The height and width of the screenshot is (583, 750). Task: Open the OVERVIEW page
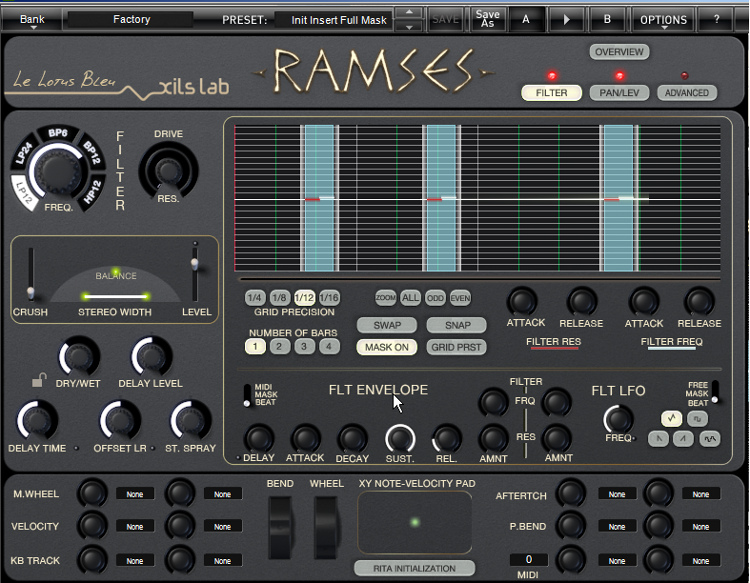(x=619, y=52)
